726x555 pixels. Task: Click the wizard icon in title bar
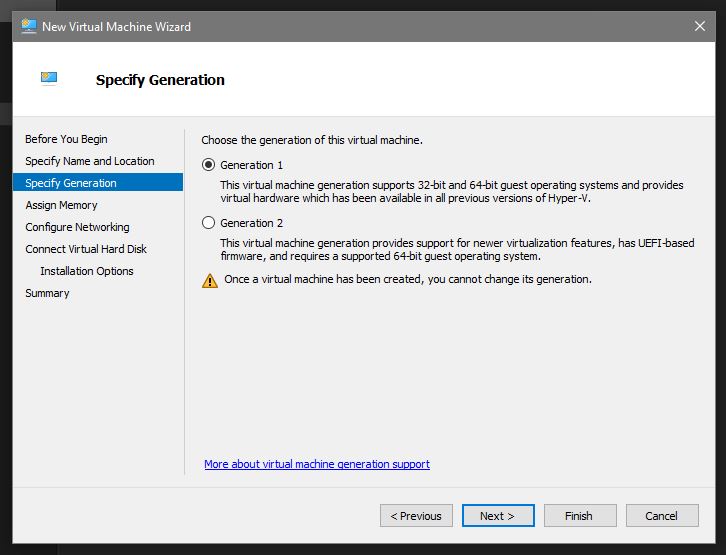pyautogui.click(x=28, y=26)
